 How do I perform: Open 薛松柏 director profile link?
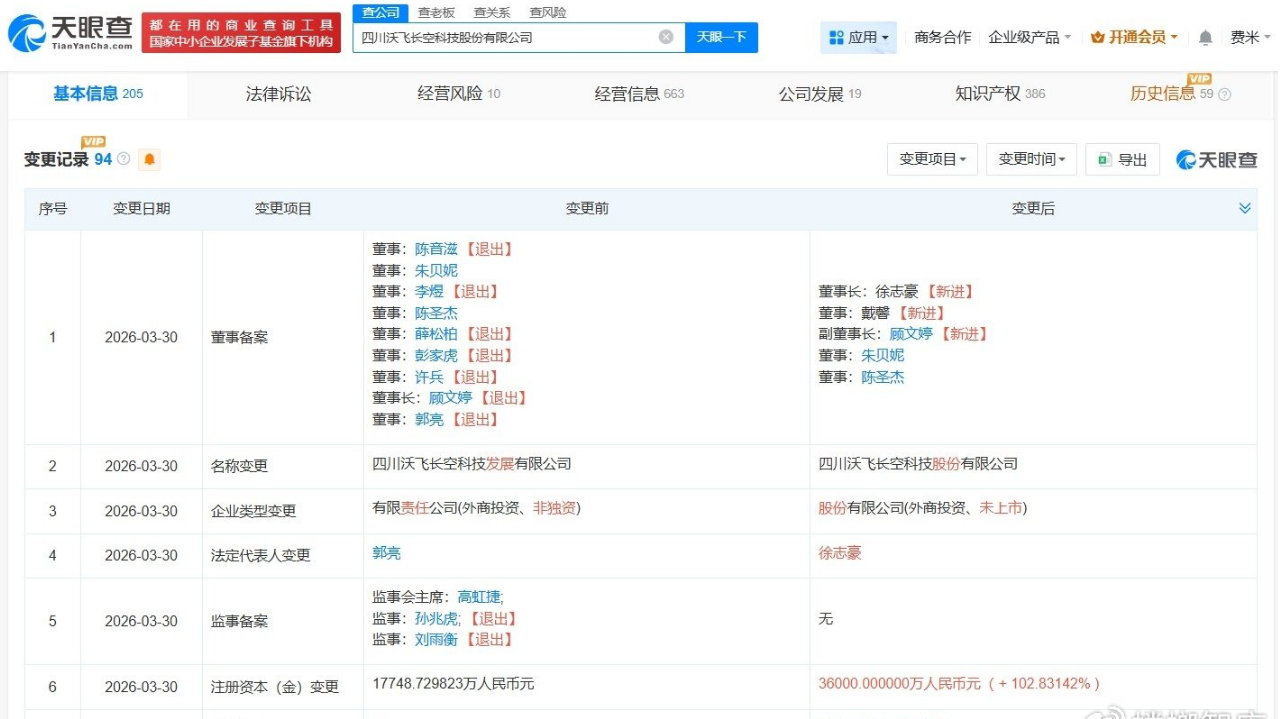pyautogui.click(x=435, y=334)
